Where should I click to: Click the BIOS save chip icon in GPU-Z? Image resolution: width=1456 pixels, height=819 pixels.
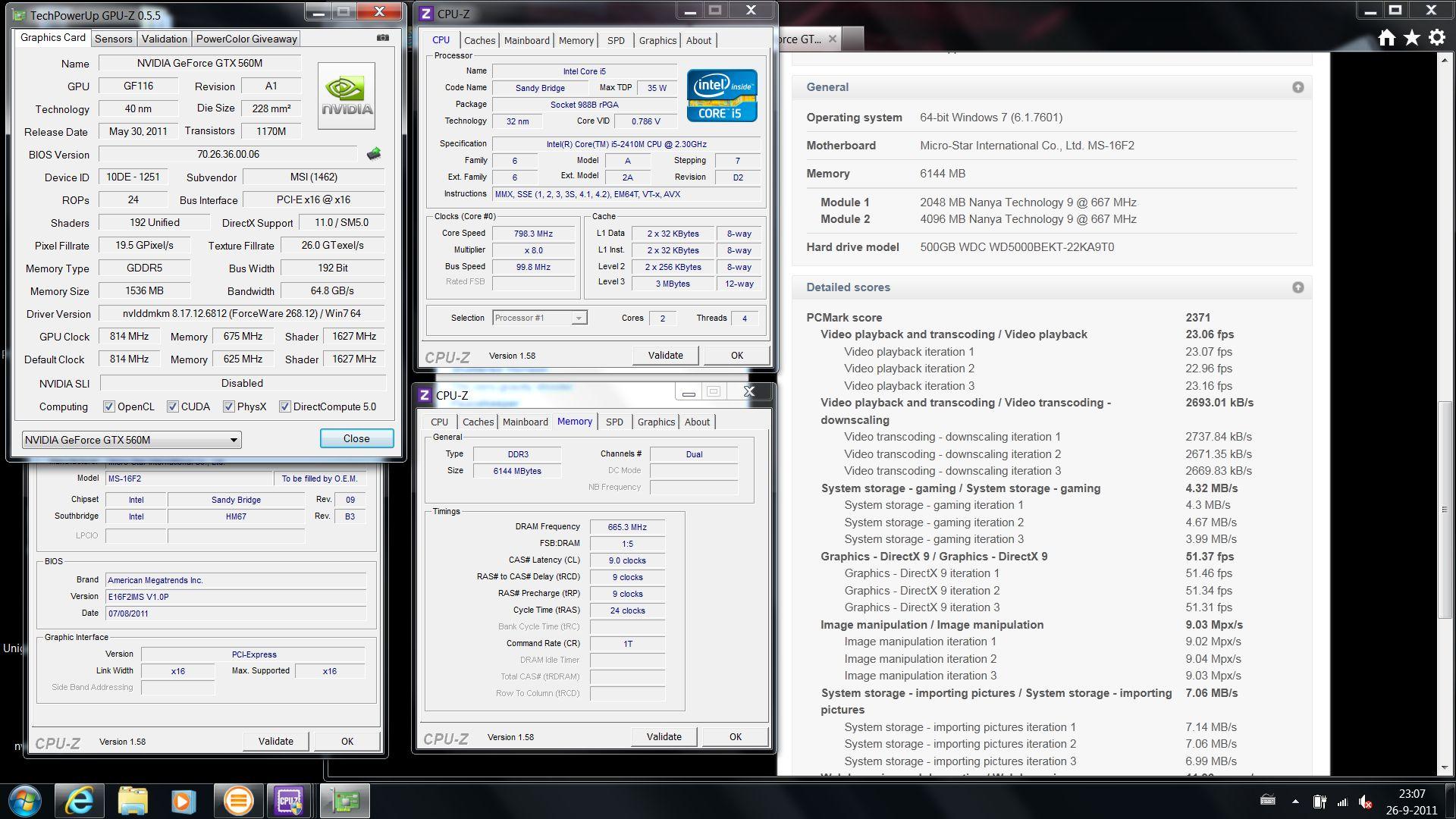pos(374,154)
